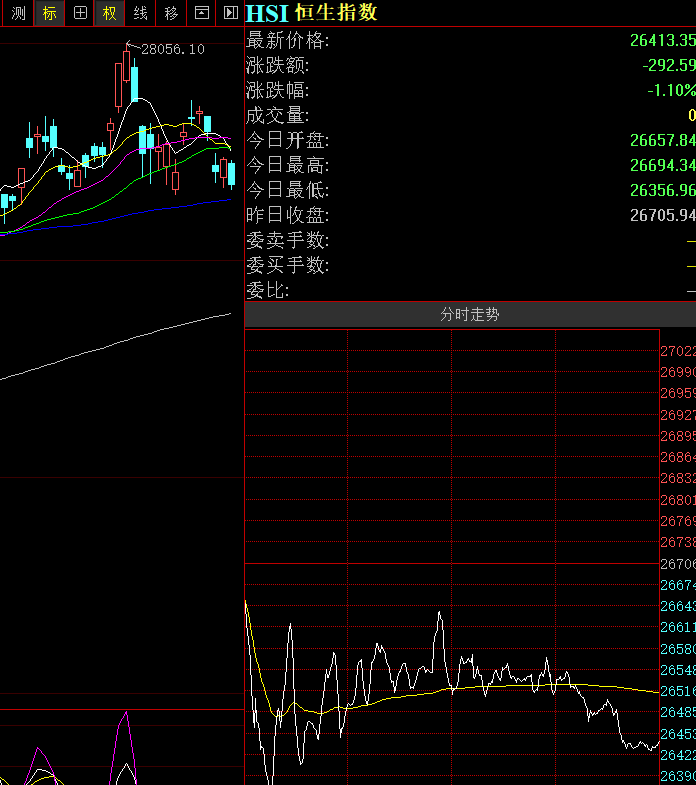Click the 今日最低 value 26356.96
Image resolution: width=696 pixels, height=785 pixels.
click(x=662, y=190)
